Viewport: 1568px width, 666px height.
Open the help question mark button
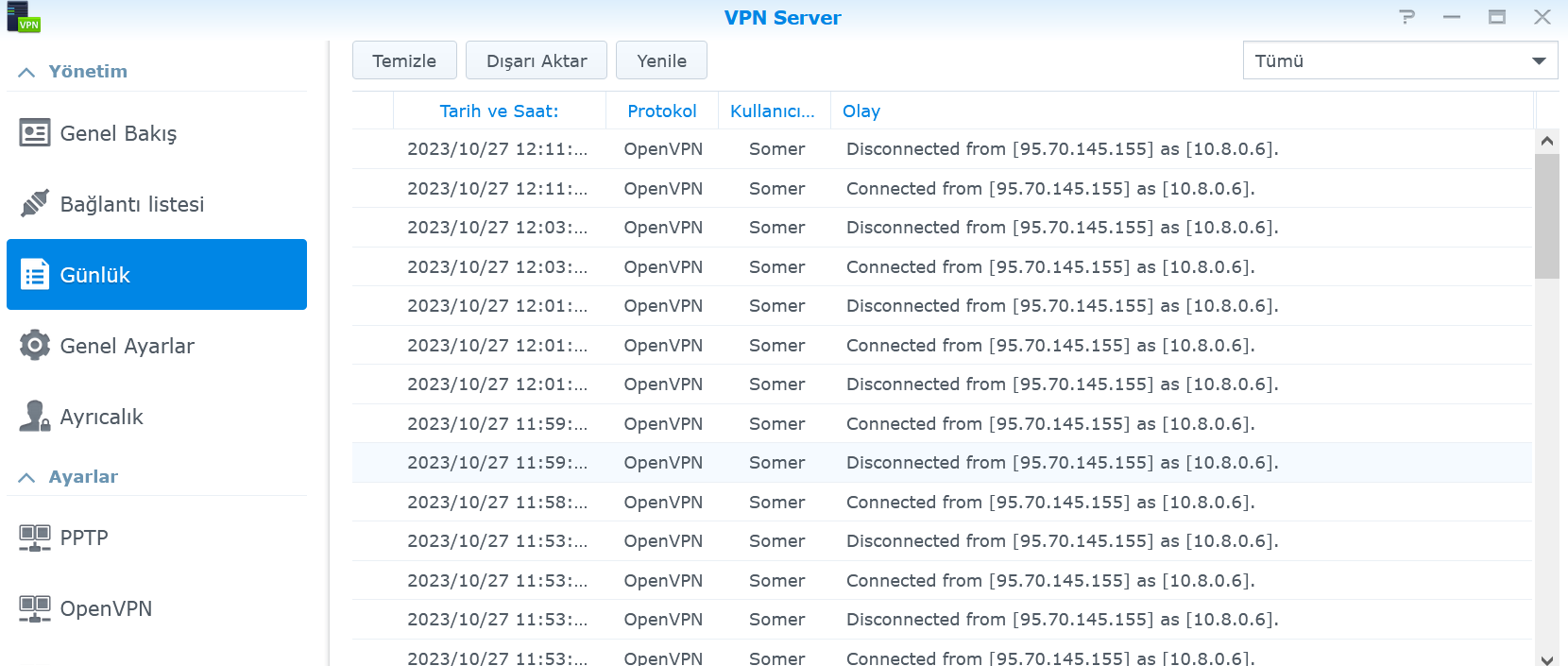(1407, 17)
